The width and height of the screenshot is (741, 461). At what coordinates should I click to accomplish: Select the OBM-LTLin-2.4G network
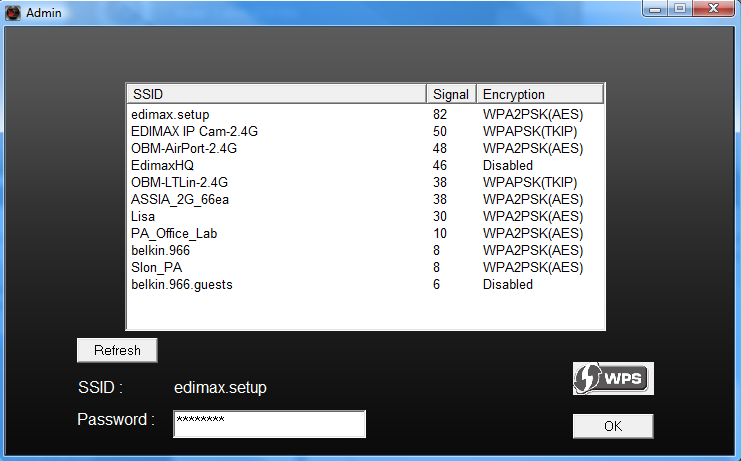click(365, 182)
